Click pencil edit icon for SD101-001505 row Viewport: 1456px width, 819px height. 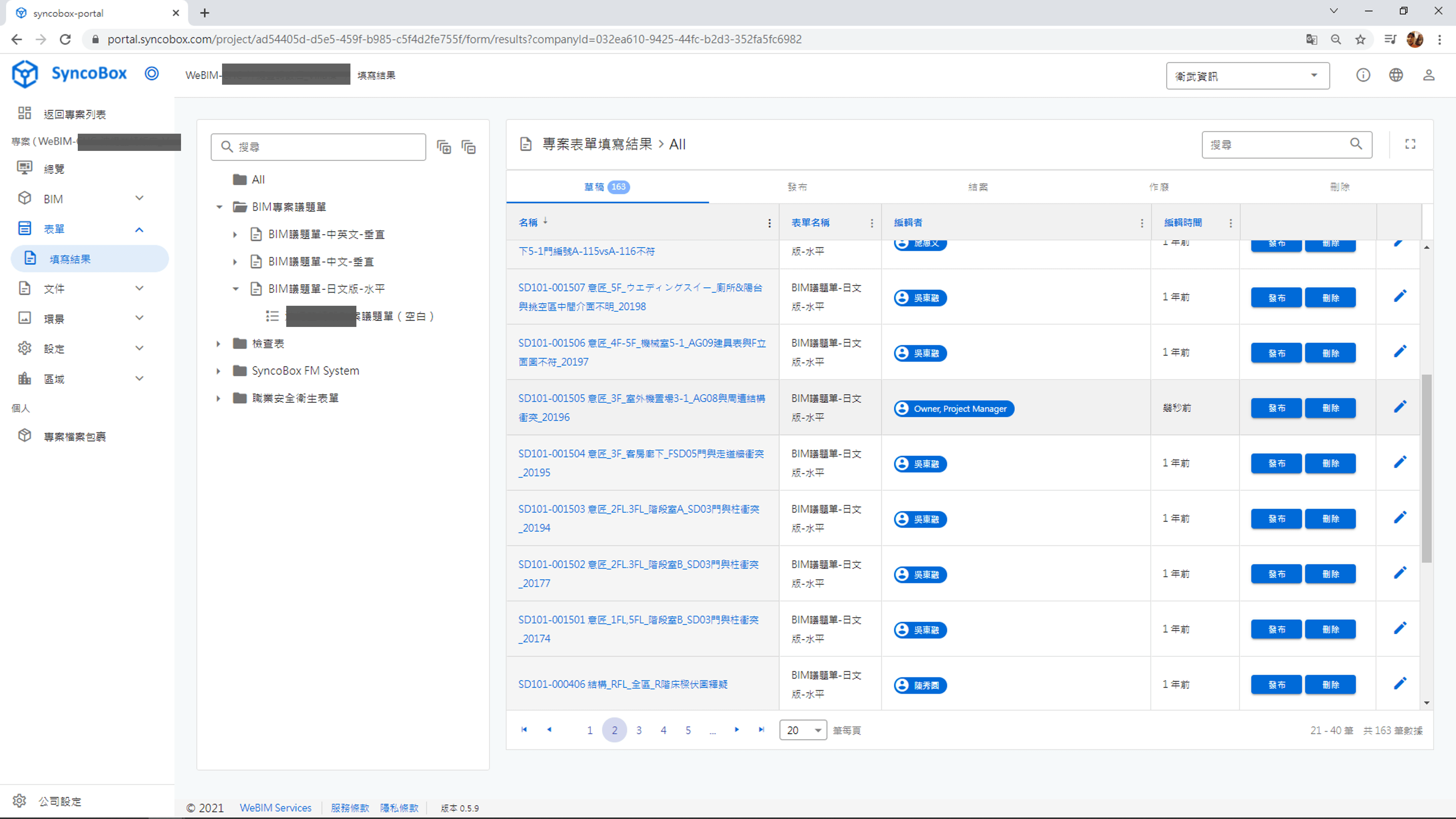(1399, 407)
